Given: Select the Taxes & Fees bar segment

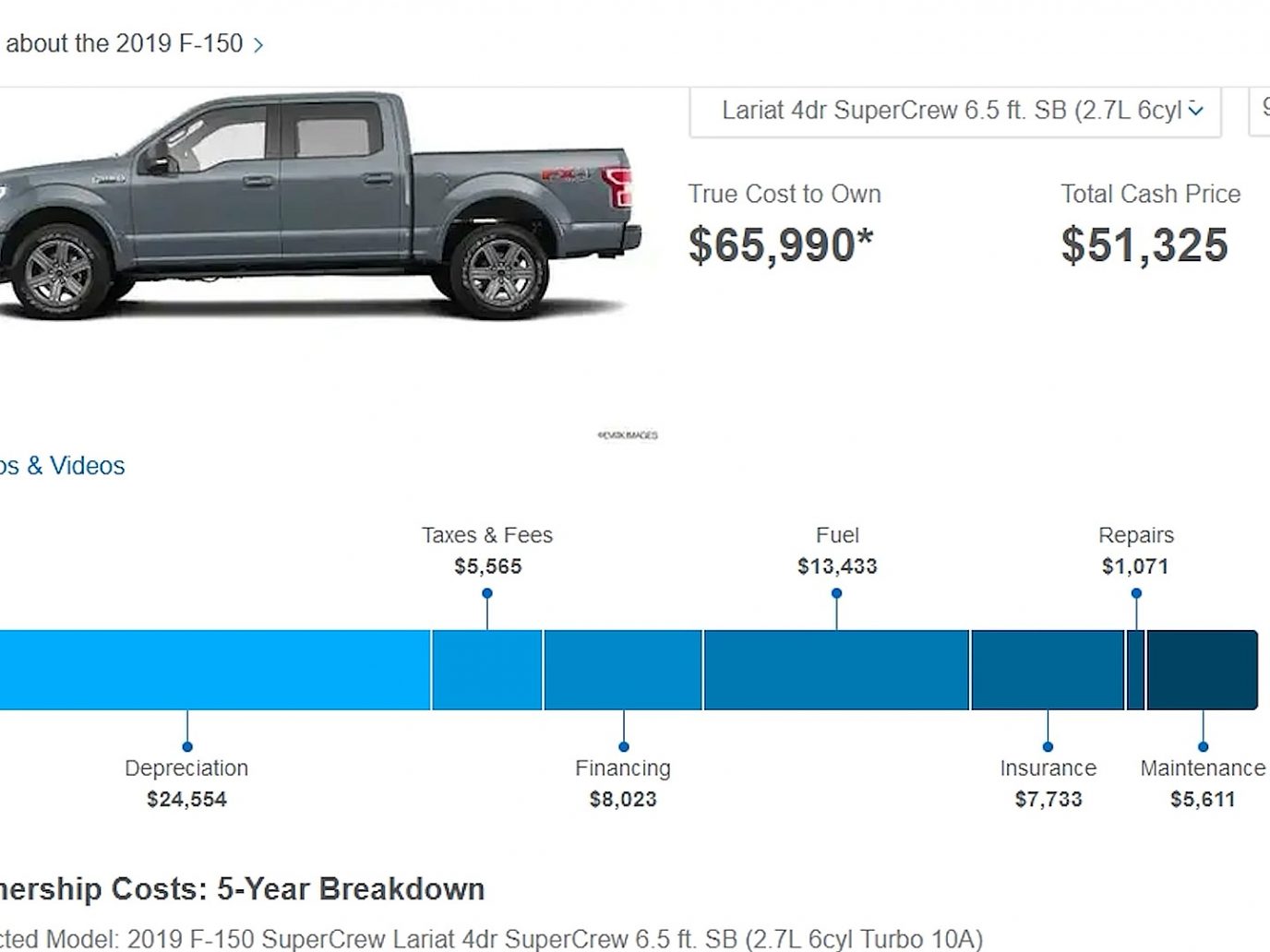Looking at the screenshot, I should point(487,671).
